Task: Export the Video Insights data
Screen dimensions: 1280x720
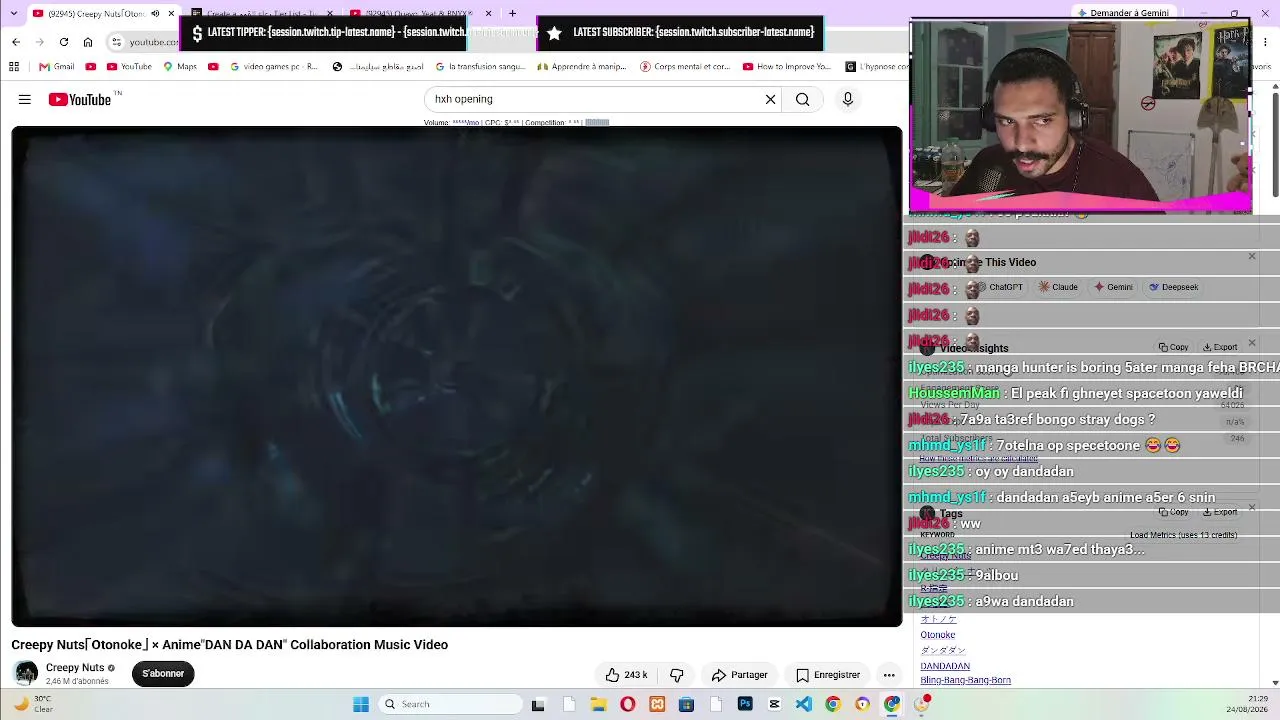Action: coord(1220,347)
